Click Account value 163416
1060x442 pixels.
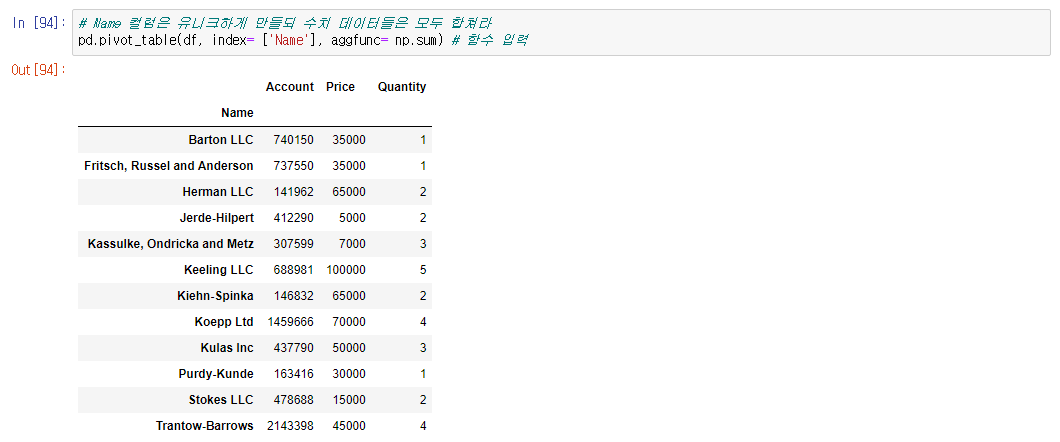pos(293,374)
